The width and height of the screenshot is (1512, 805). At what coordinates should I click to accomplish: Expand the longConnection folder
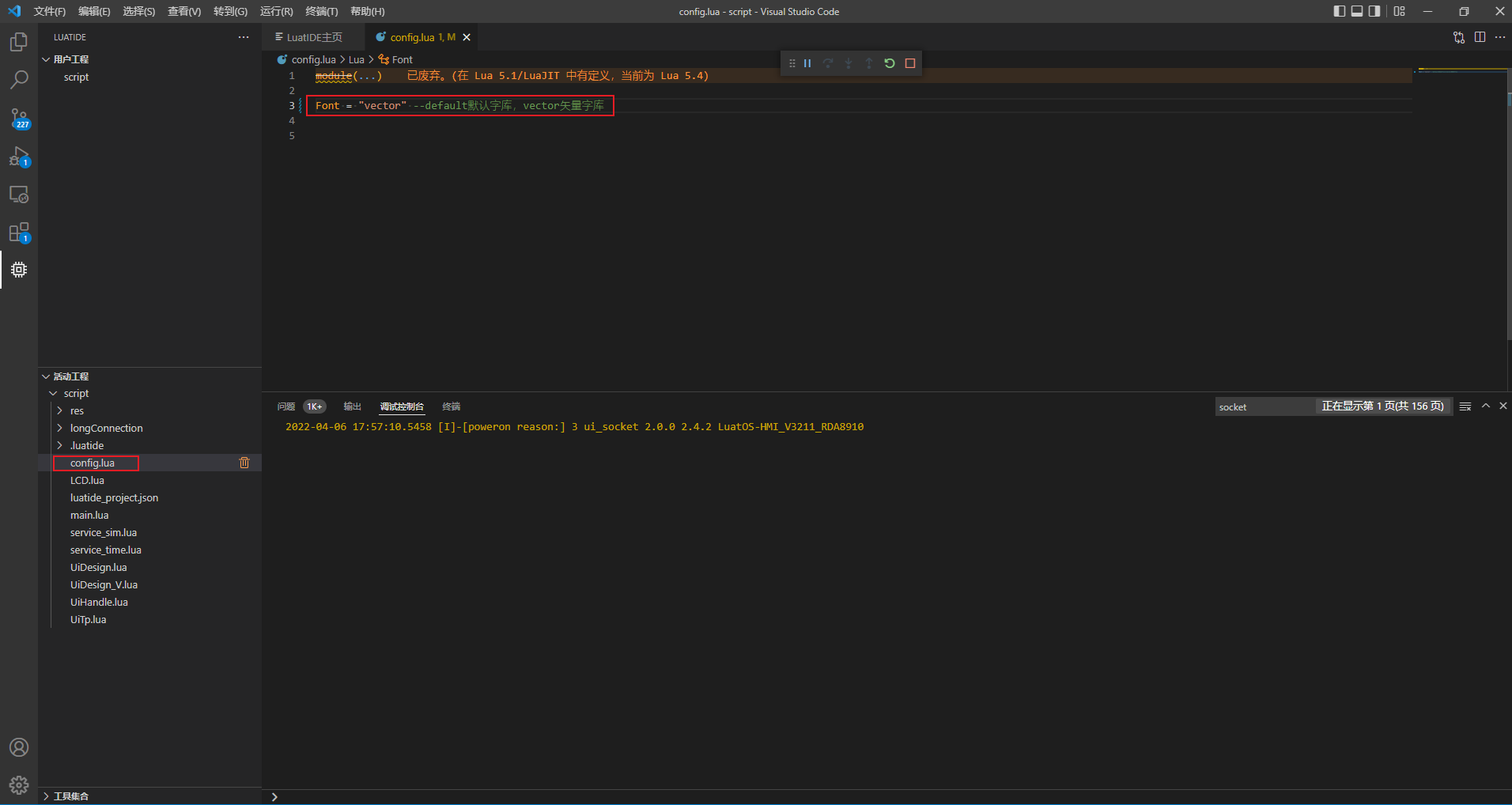click(59, 428)
